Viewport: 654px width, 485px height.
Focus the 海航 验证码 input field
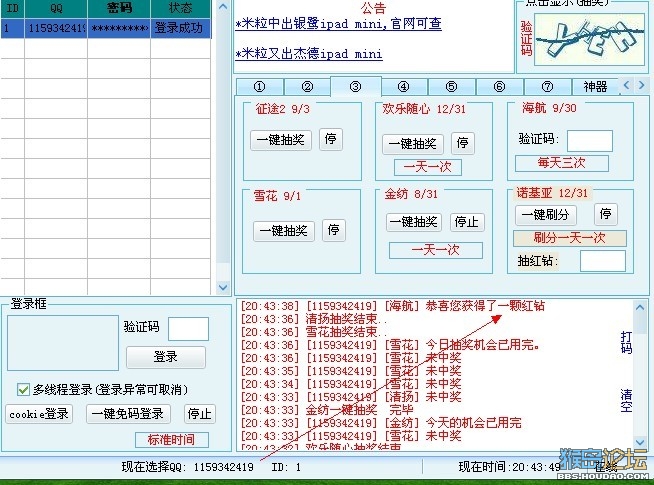590,141
